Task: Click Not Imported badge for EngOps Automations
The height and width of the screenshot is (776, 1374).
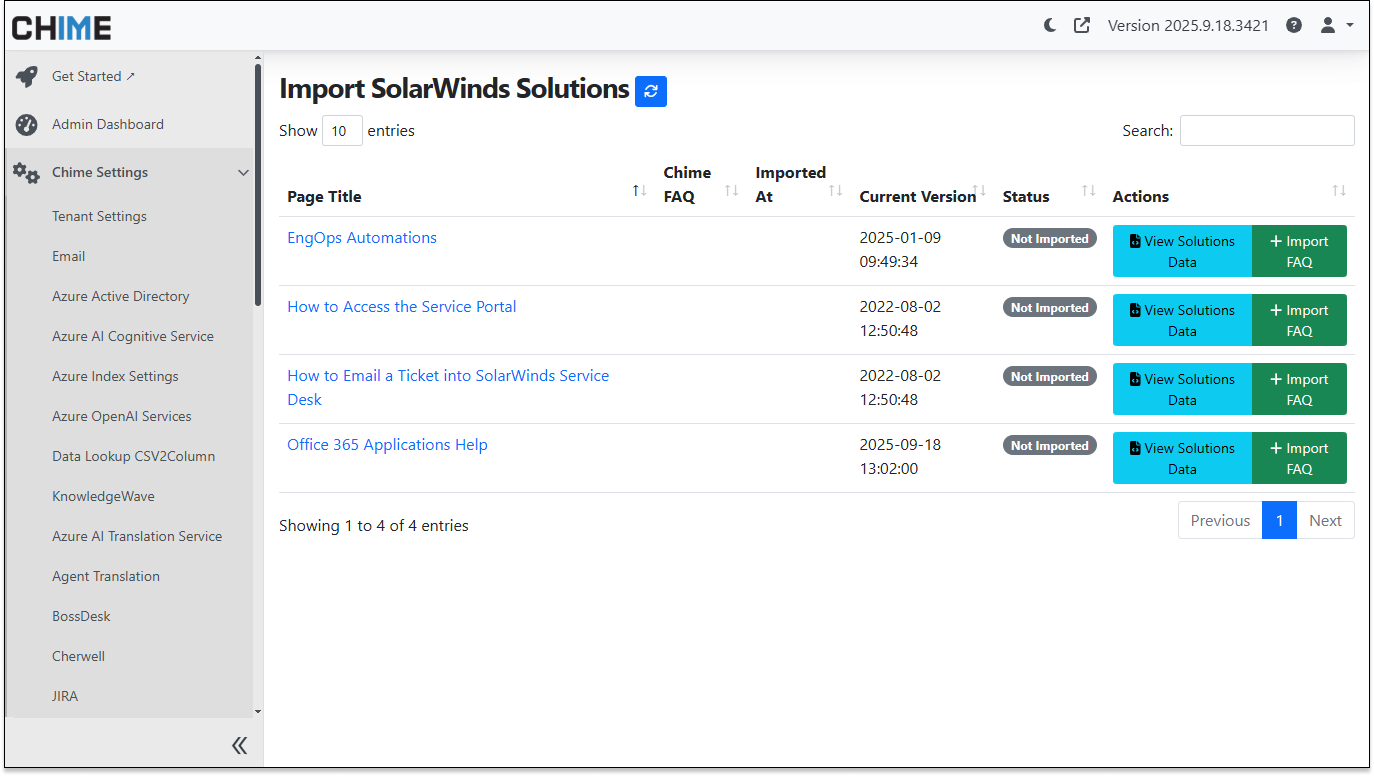Action: (1049, 239)
